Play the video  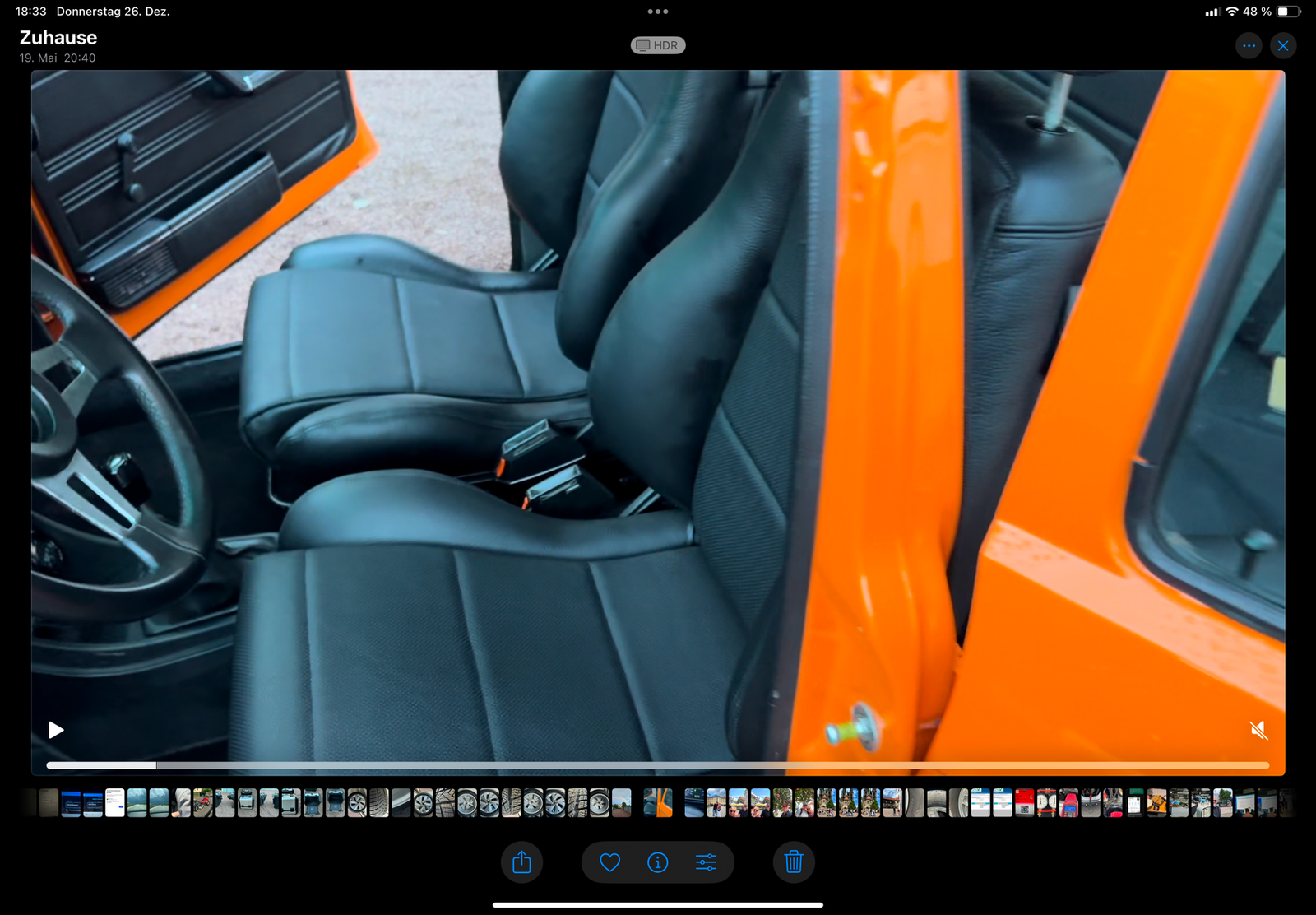[x=56, y=730]
